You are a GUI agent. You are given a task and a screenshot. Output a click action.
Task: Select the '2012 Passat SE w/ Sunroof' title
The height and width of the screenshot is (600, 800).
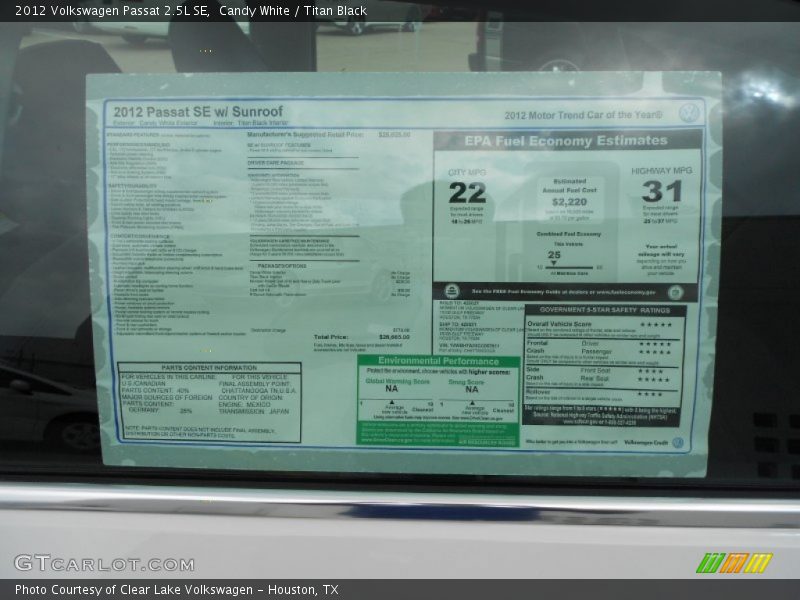(198, 112)
